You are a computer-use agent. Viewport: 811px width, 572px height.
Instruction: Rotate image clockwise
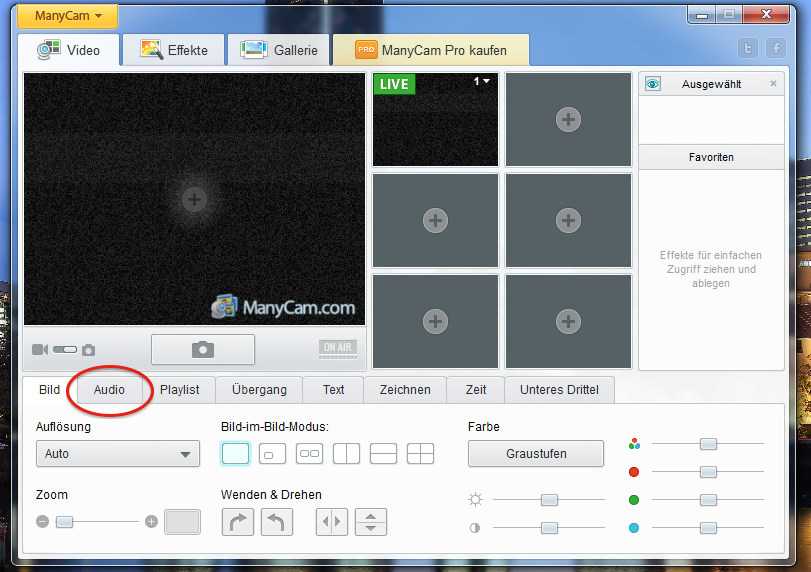coord(238,522)
